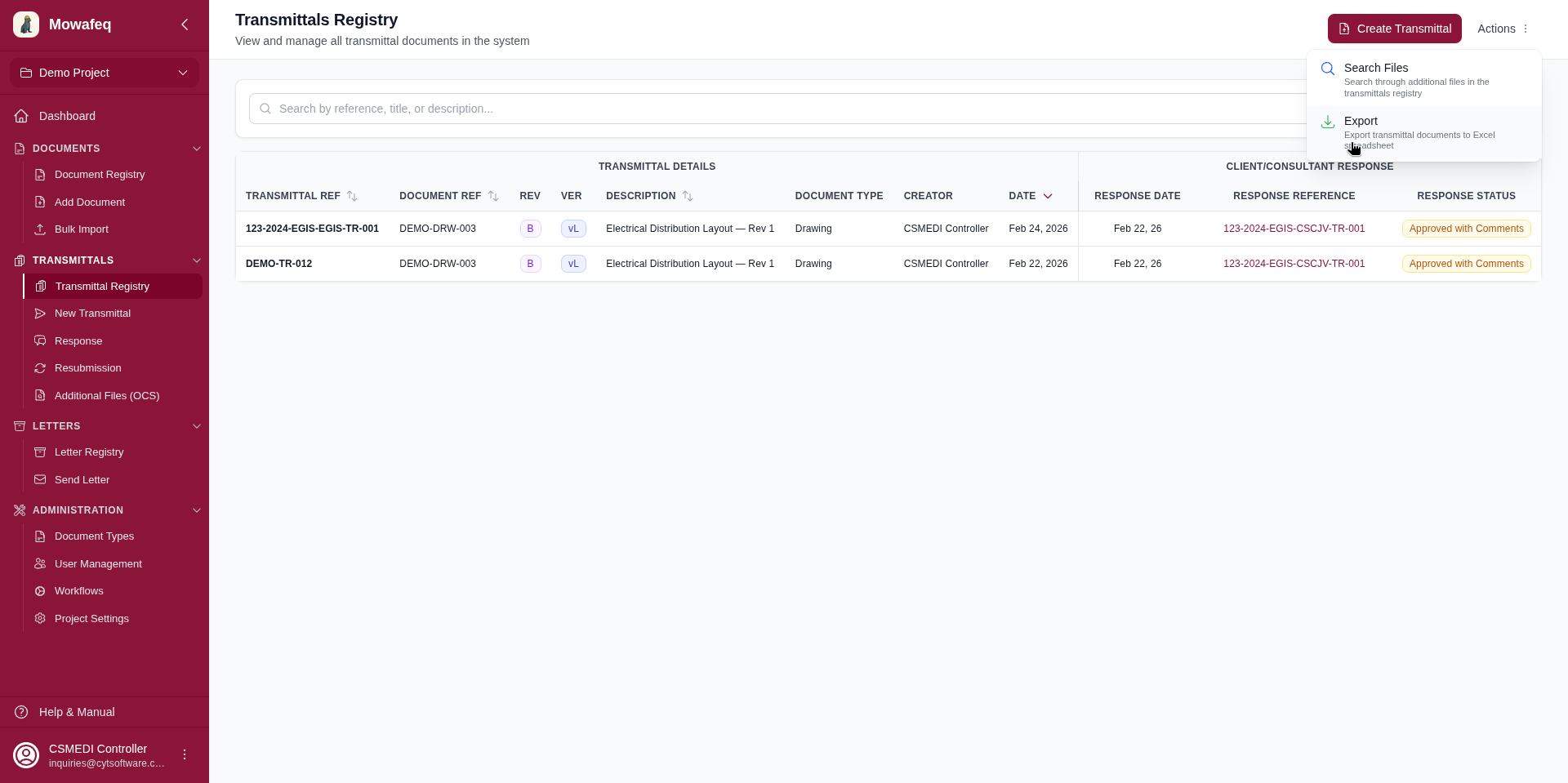Open the user profile options menu
Screen dimensions: 1568x783
pyautogui.click(x=185, y=754)
